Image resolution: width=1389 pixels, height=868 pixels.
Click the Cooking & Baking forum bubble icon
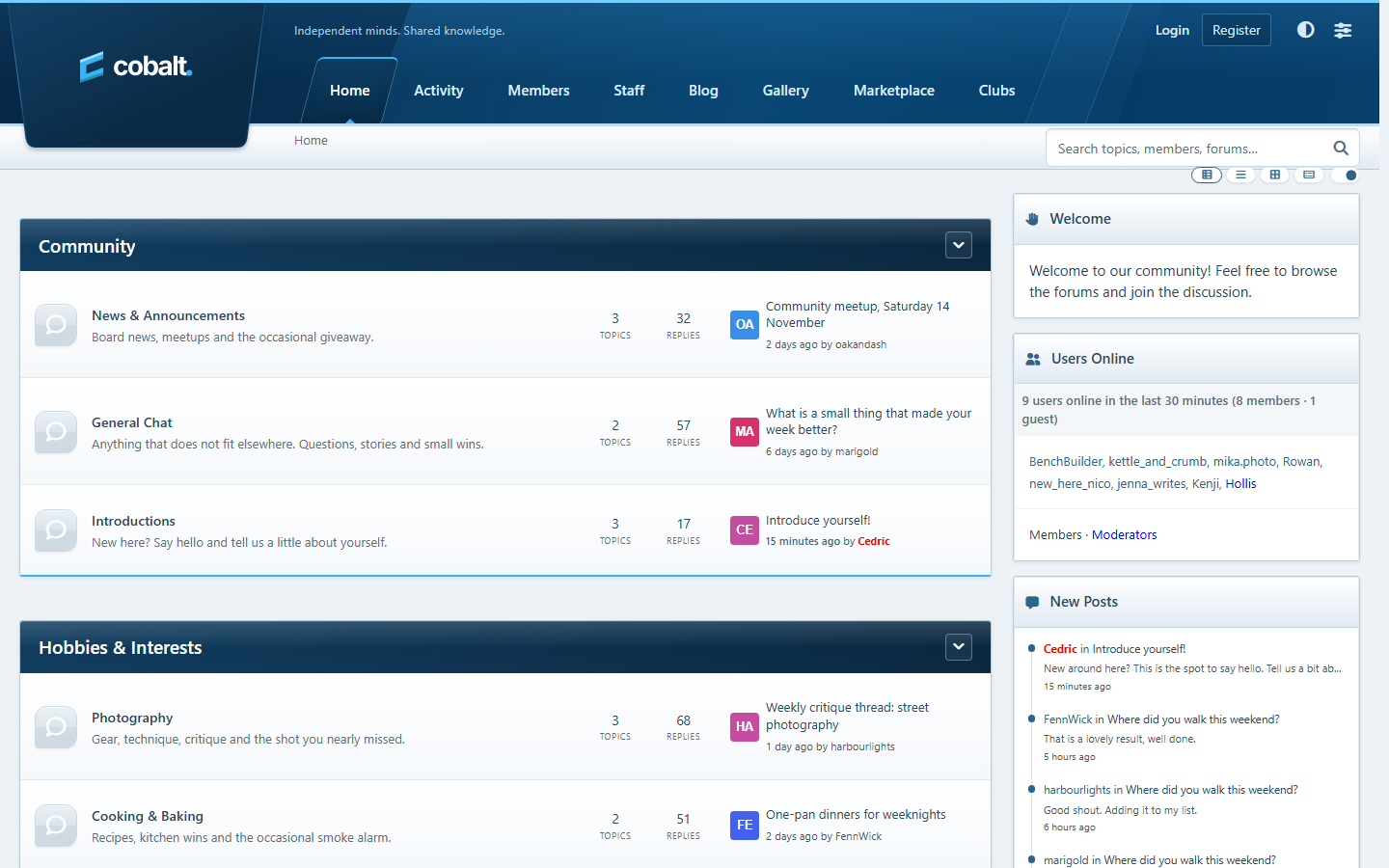pyautogui.click(x=56, y=826)
